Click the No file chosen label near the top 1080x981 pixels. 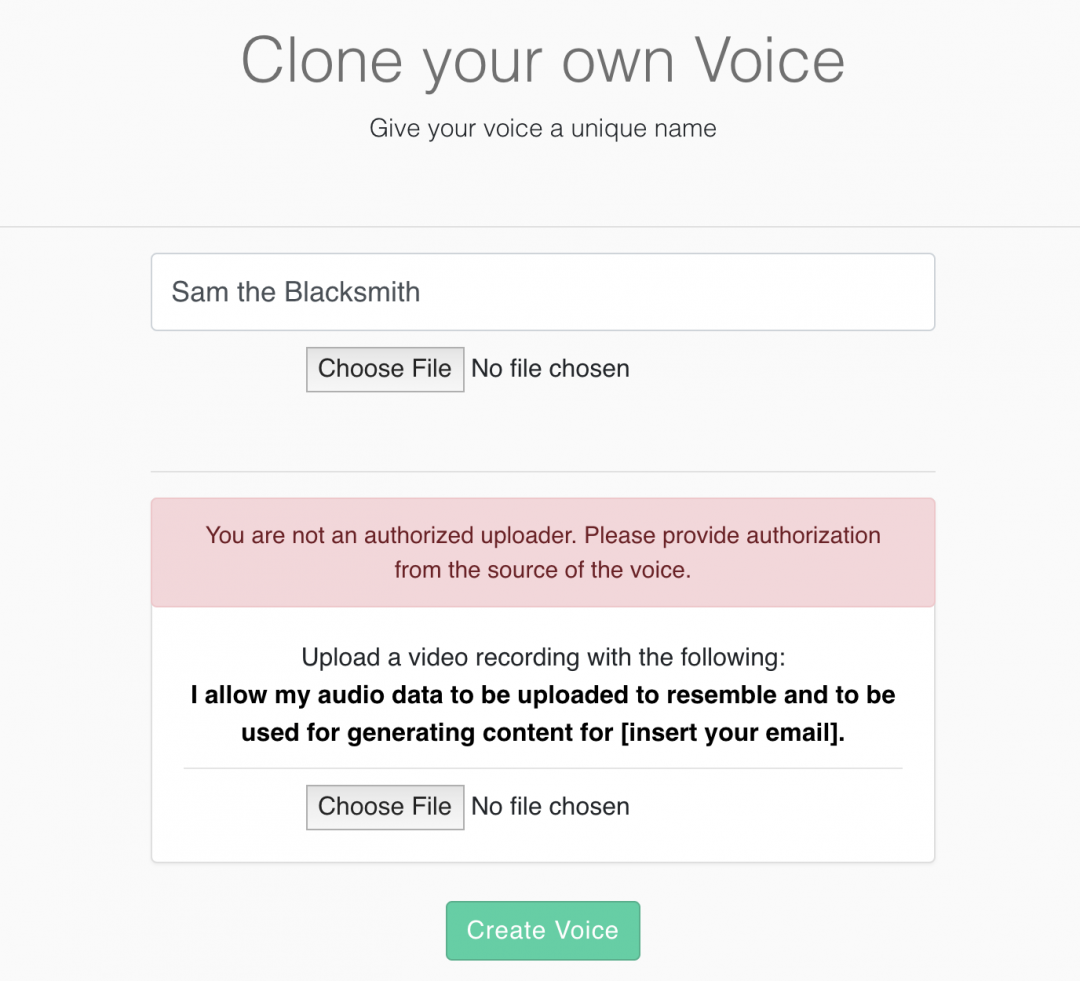click(x=550, y=369)
